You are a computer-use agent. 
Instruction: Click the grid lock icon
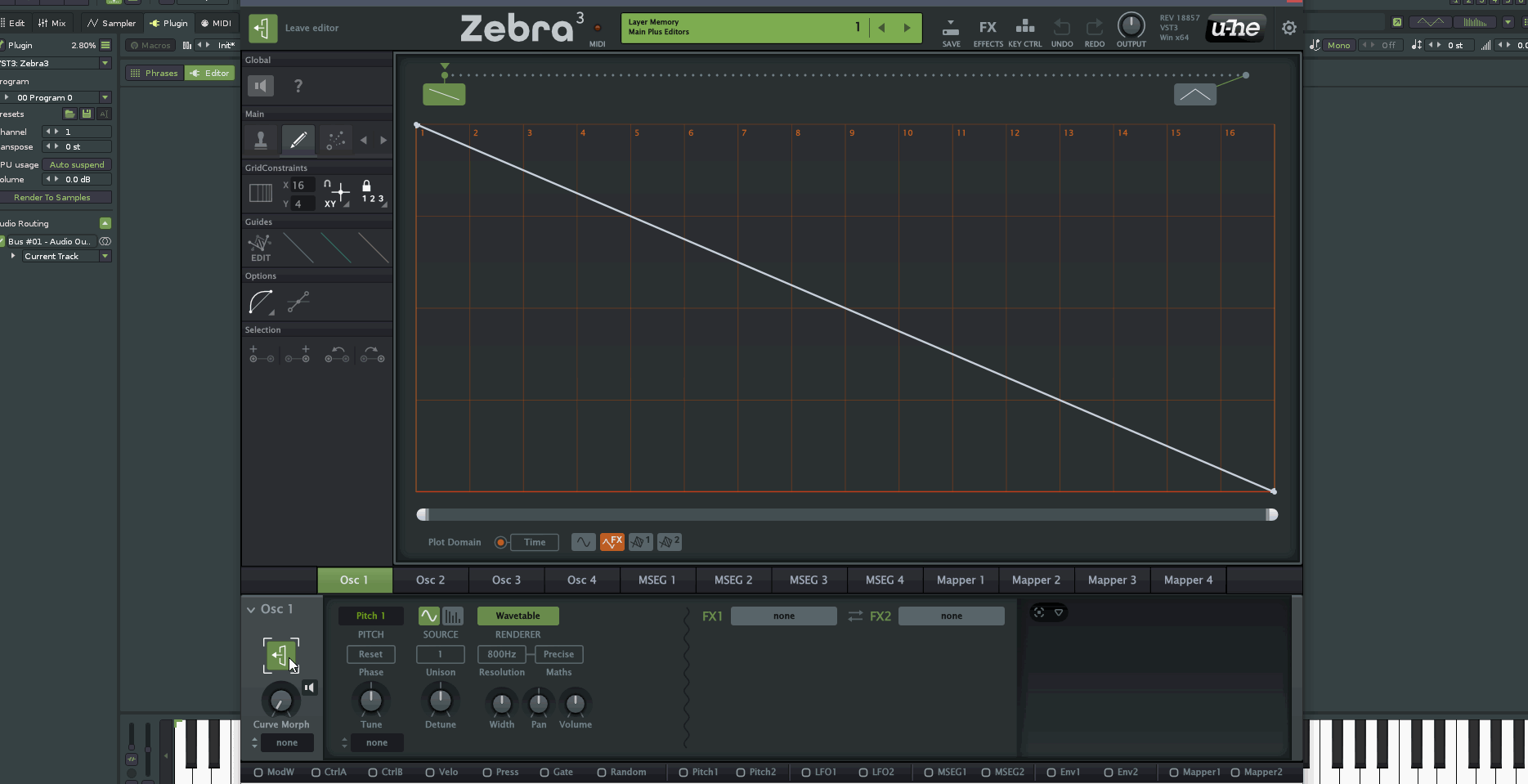click(x=366, y=186)
